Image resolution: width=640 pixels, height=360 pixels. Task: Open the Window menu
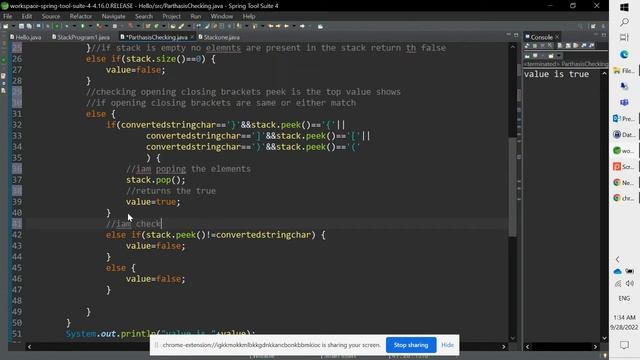(x=222, y=16)
